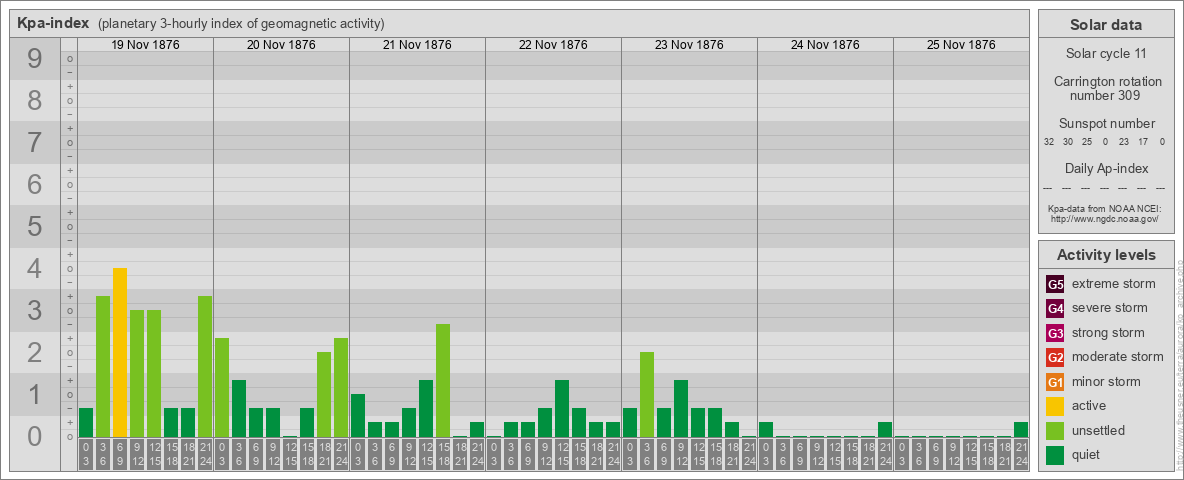Click the G2 moderate storm badge
The image size is (1184, 480).
(x=1055, y=357)
